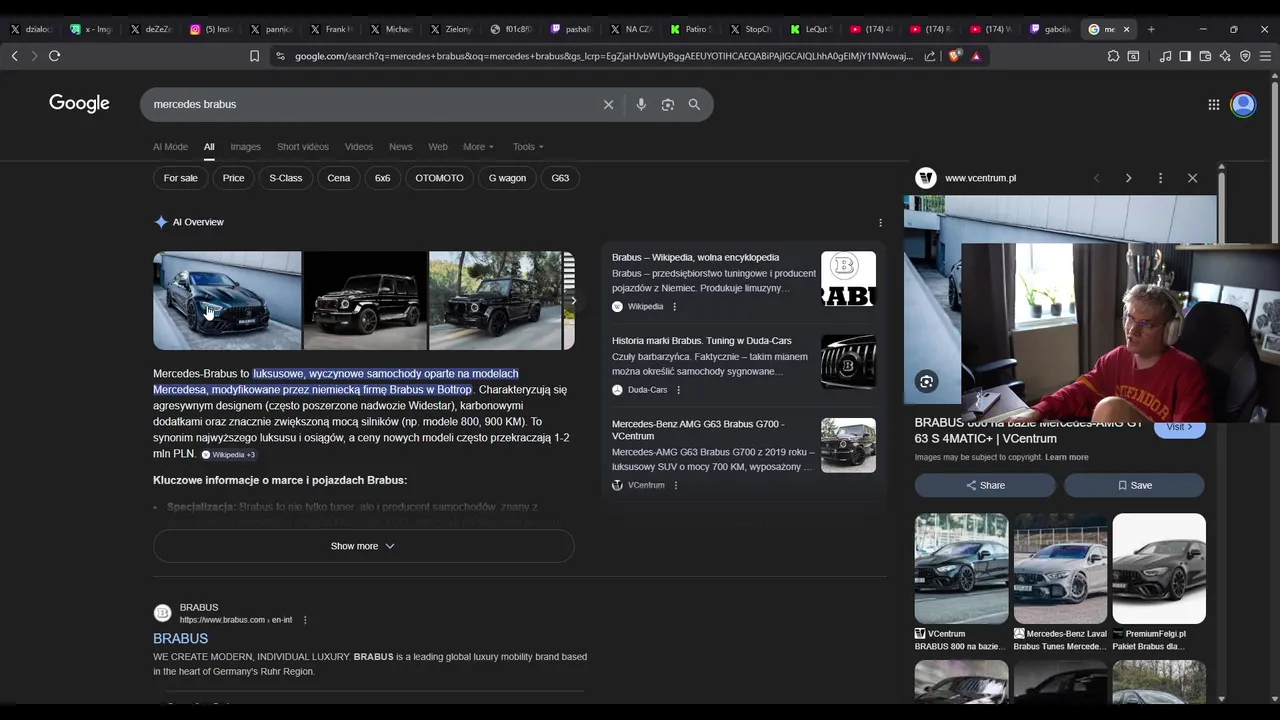The width and height of the screenshot is (1280, 720).
Task: Open the first AI Overview car image
Action: (227, 300)
